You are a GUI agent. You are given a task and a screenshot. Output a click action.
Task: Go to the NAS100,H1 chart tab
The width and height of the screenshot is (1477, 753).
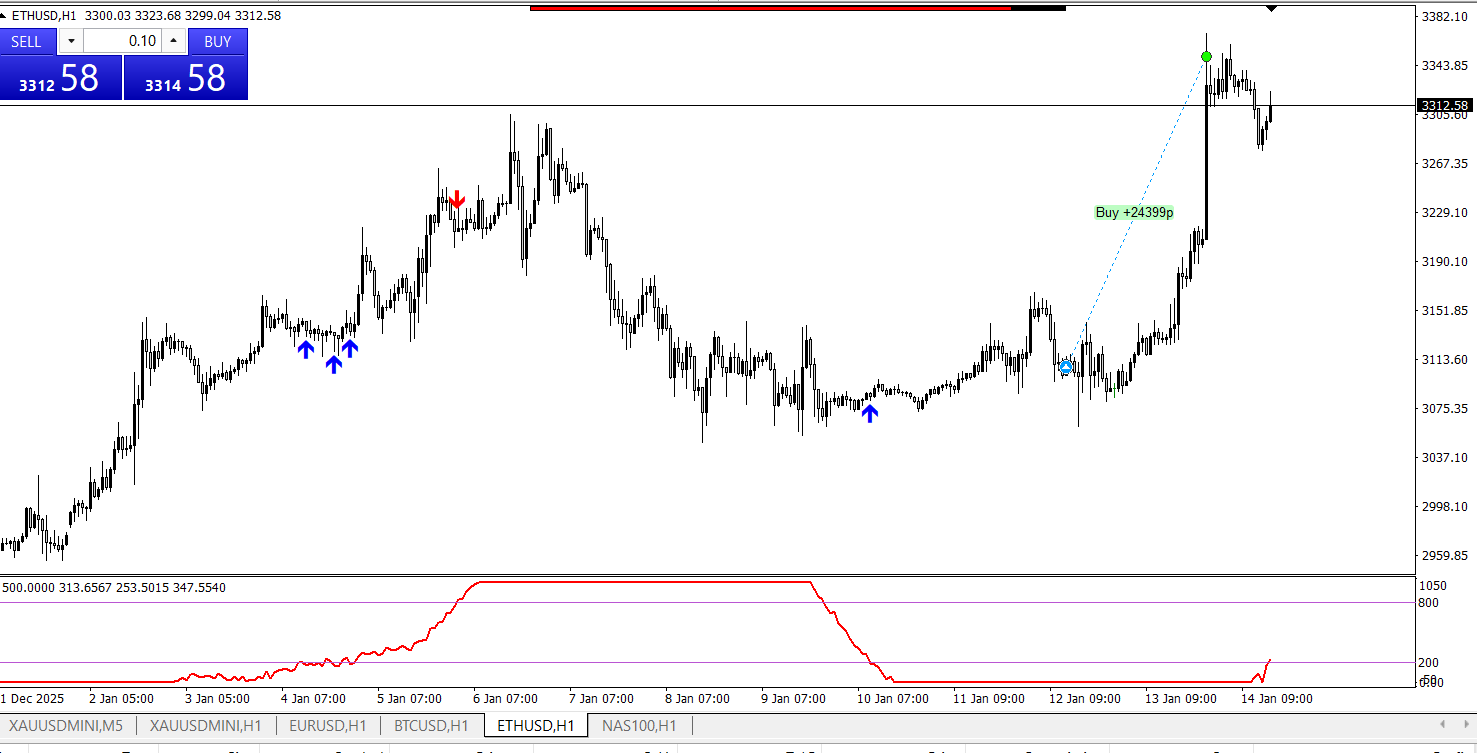coord(639,725)
